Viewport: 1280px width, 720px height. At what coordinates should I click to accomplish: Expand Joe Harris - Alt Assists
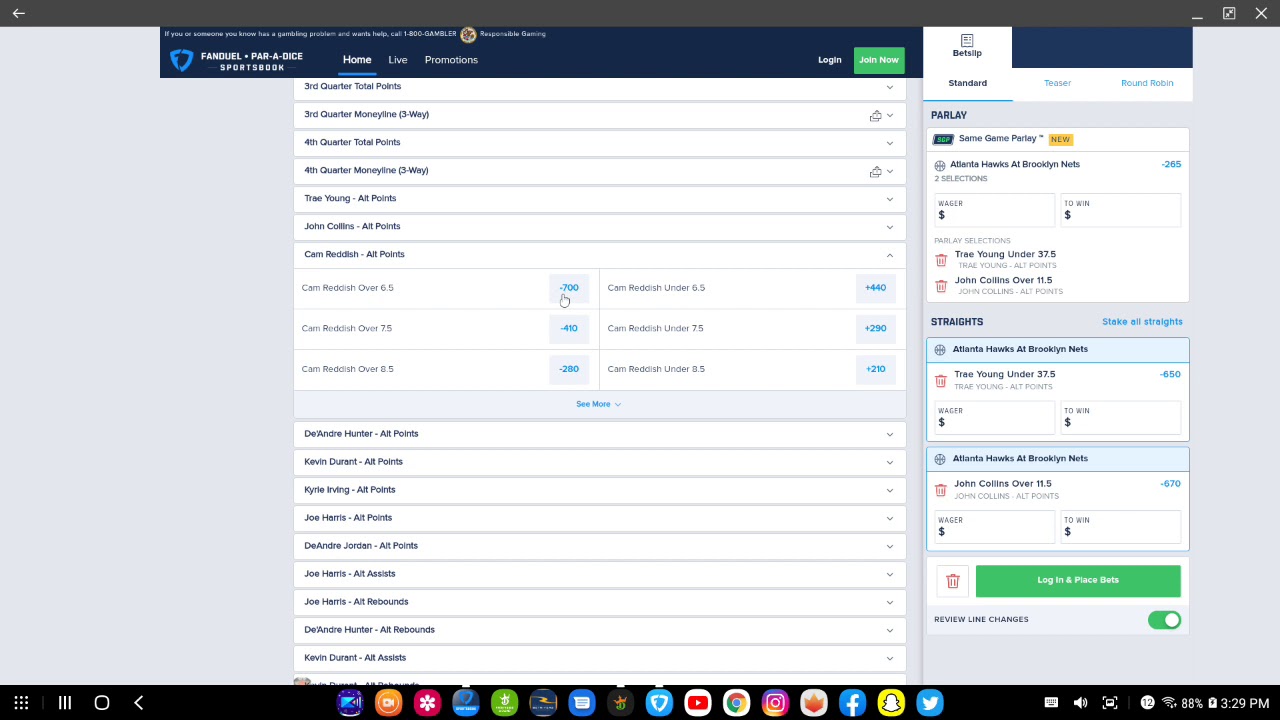[x=599, y=574]
